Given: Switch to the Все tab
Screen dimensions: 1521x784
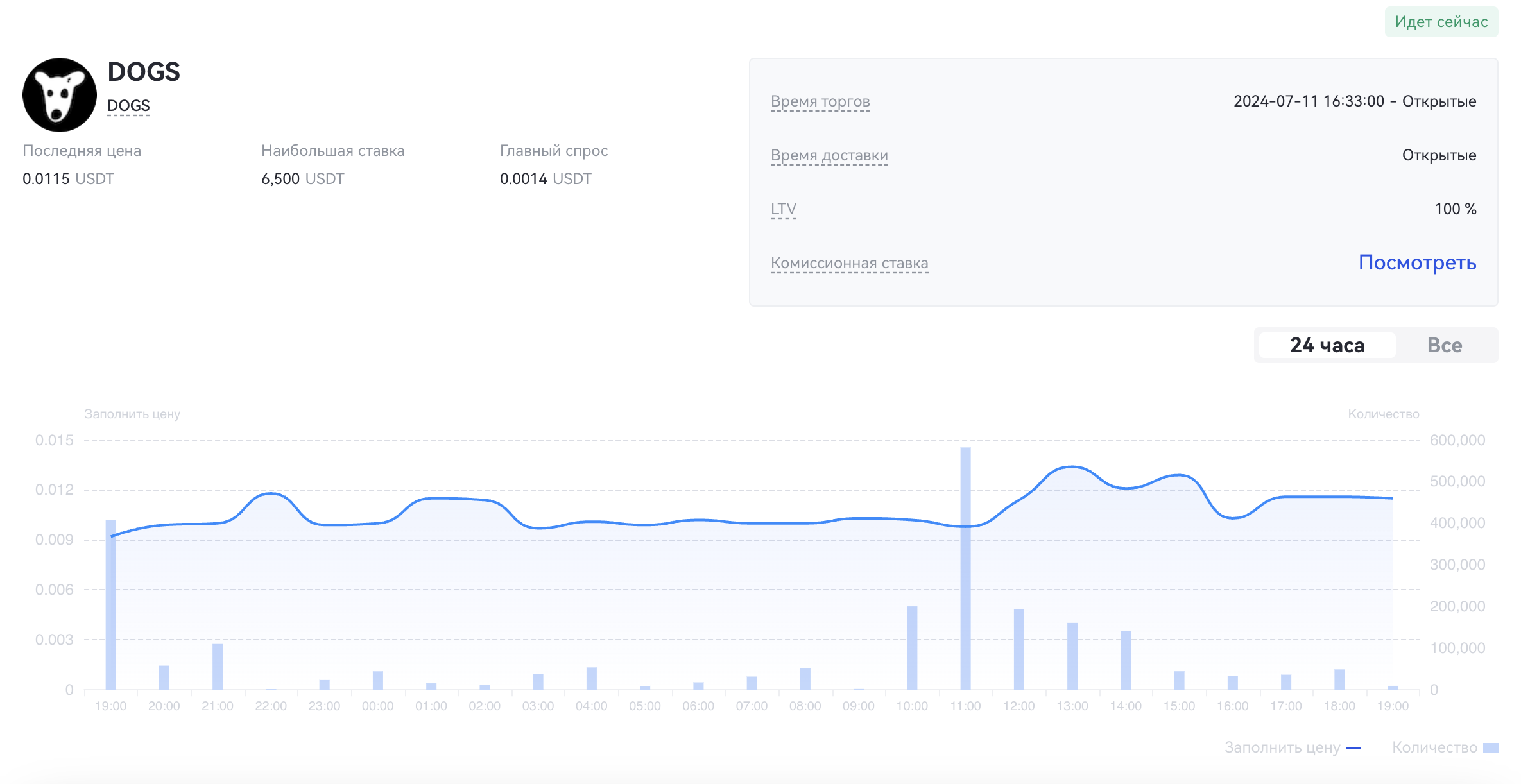Looking at the screenshot, I should tap(1444, 345).
